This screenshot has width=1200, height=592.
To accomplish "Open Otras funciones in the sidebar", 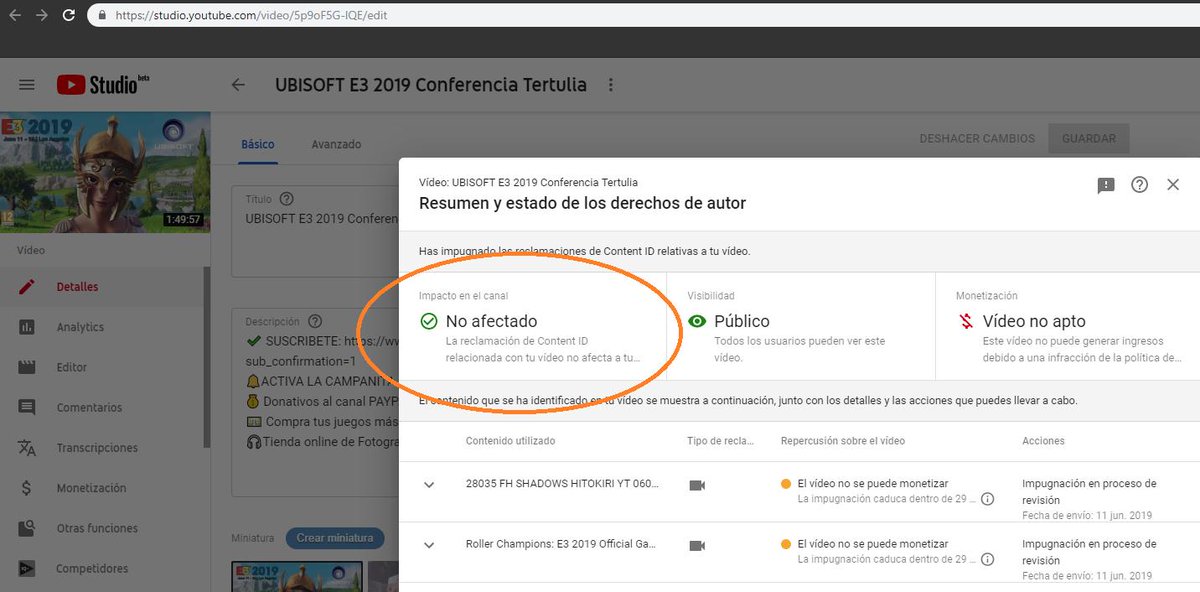I will pyautogui.click(x=97, y=528).
